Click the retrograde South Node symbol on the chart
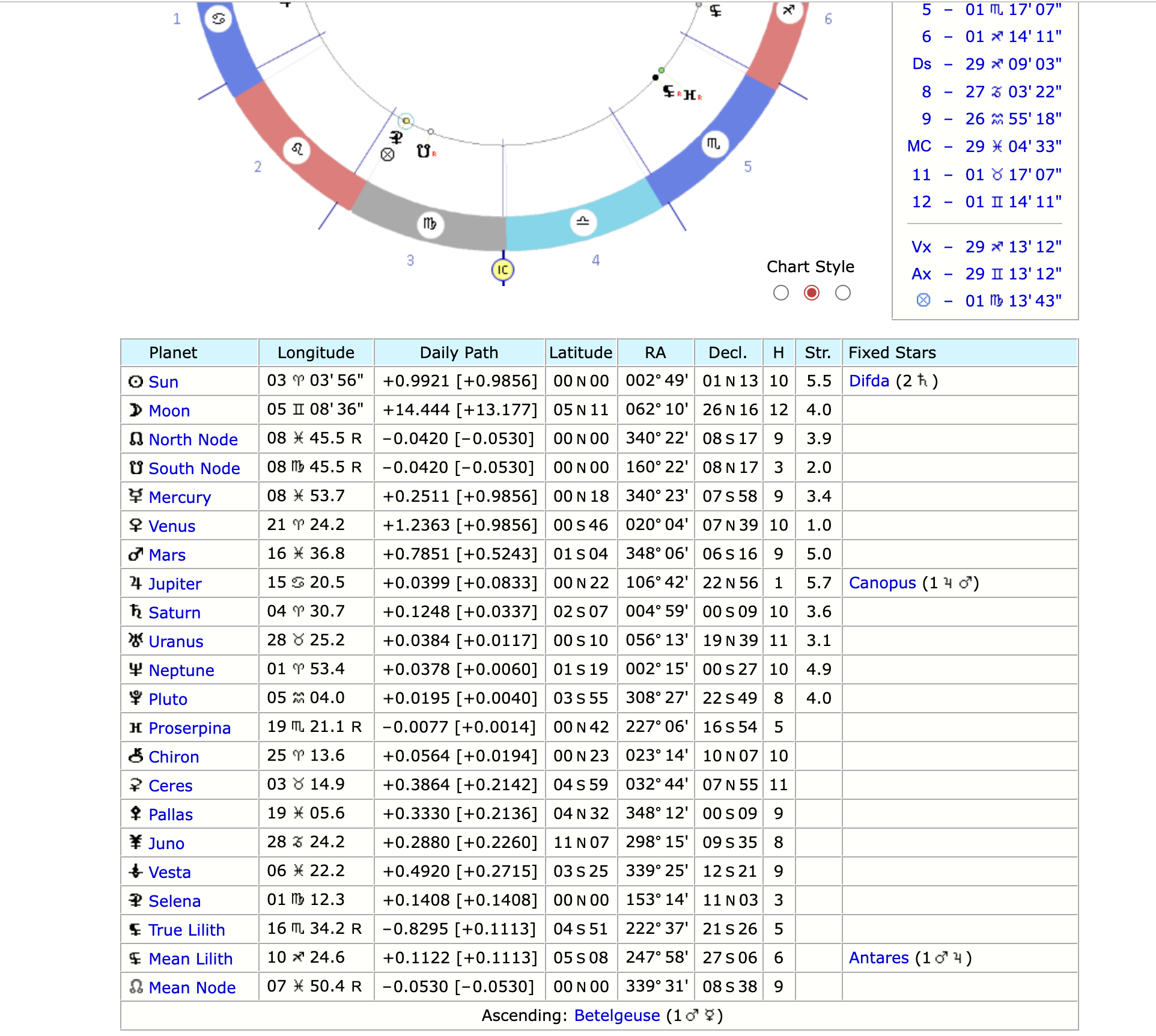Viewport: 1156px width, 1036px height. tap(424, 152)
